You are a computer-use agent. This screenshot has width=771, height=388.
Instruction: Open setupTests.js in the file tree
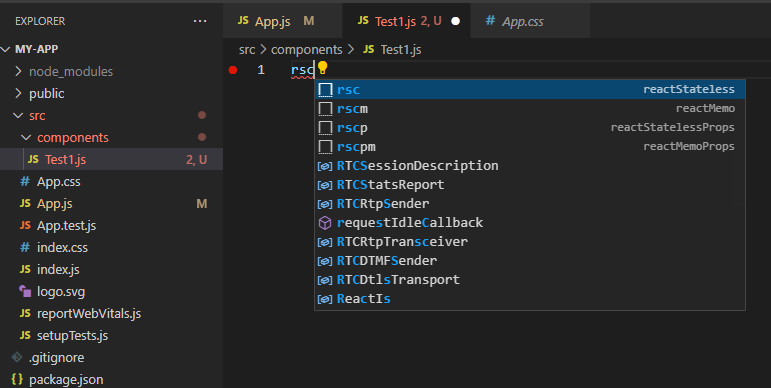tap(111, 335)
